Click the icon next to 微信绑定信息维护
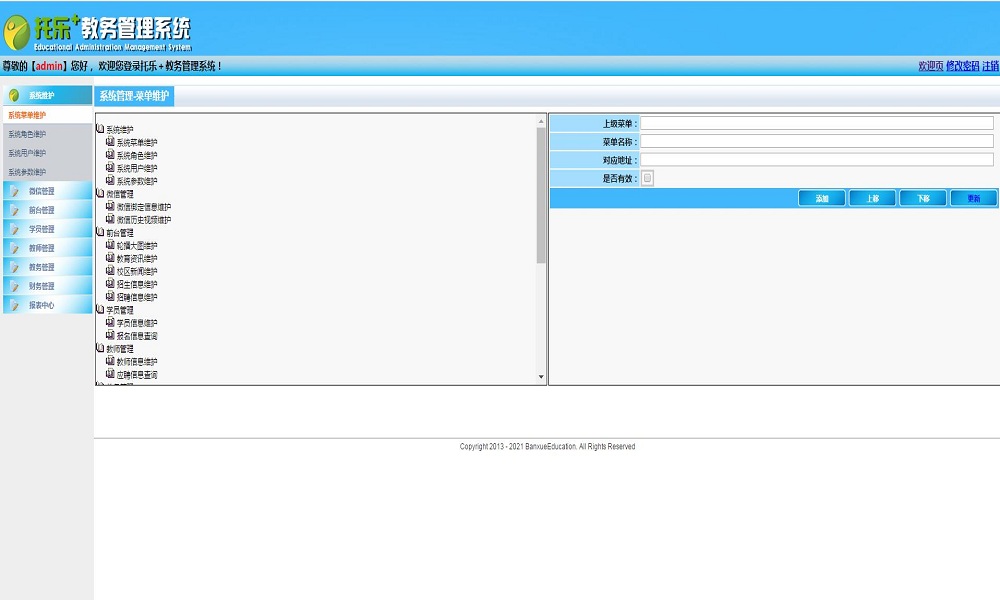Screen dimensions: 1000x600 point(110,206)
